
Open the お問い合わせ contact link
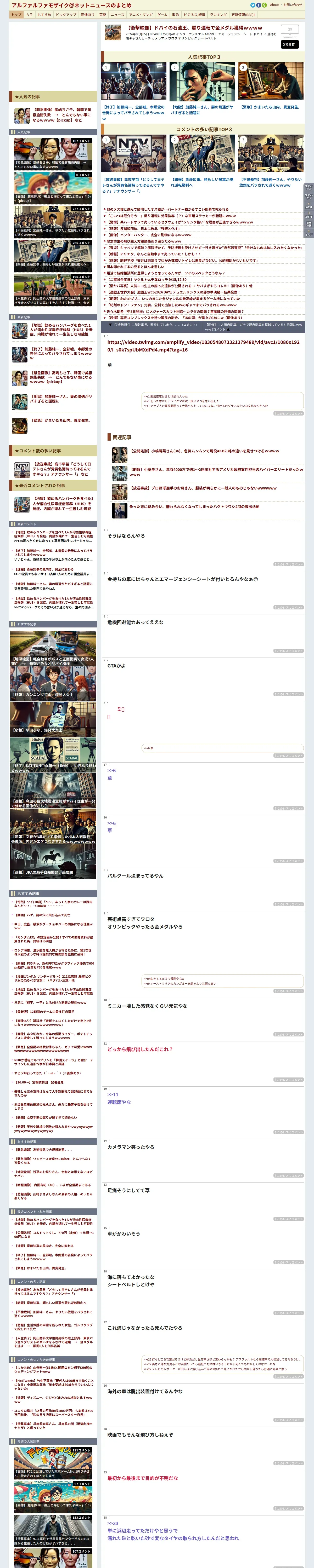point(293,5)
